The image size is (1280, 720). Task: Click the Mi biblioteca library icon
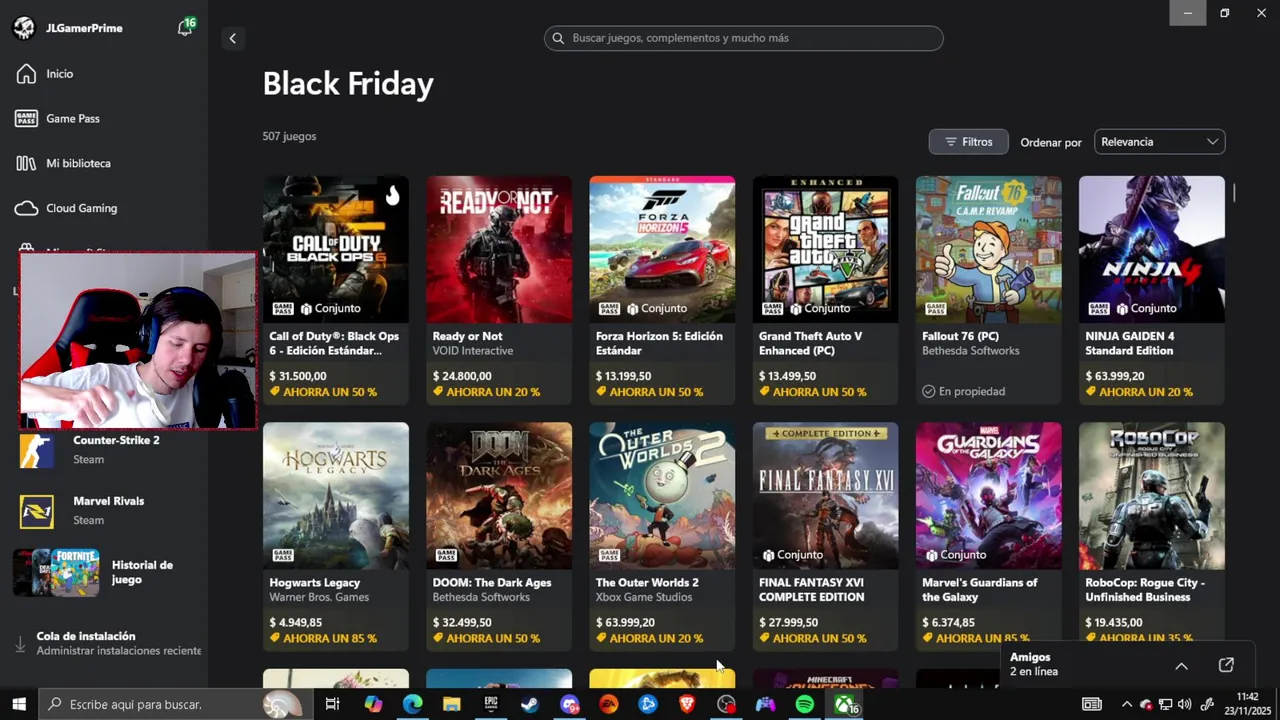[26, 163]
